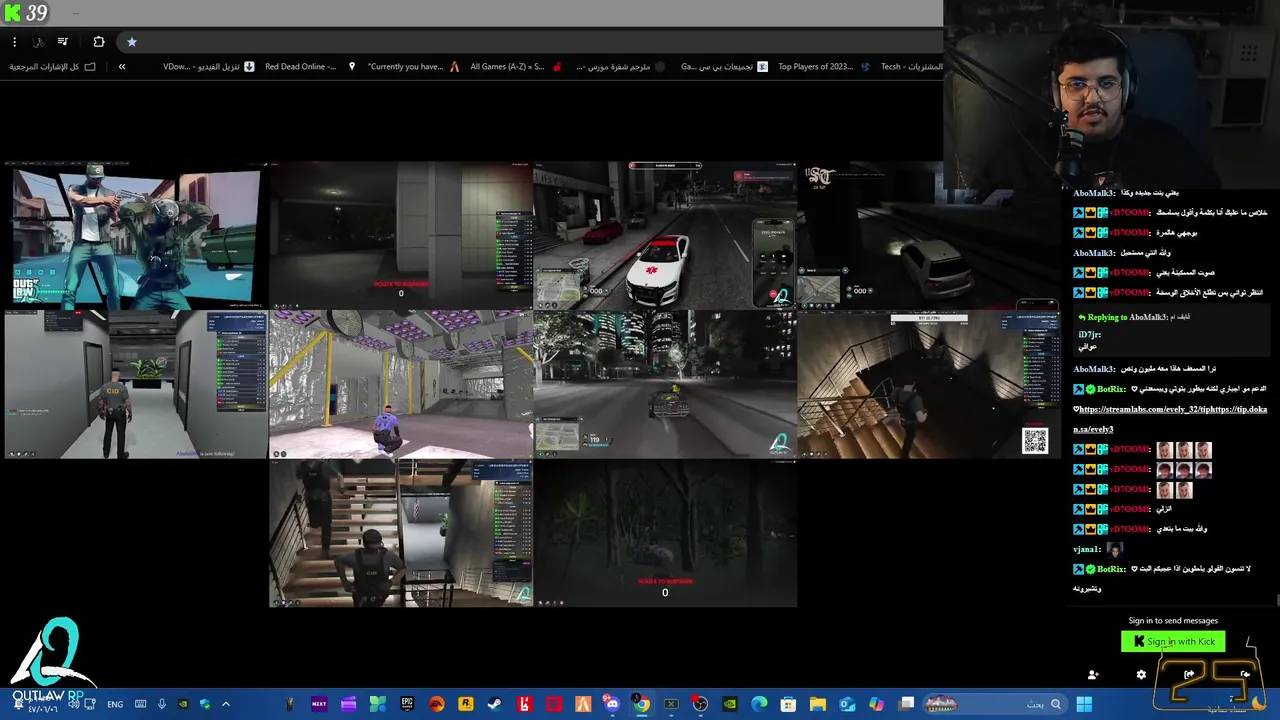This screenshot has width=1280, height=720.
Task: Open the Extensions puzzle icon
Action: coord(98,42)
